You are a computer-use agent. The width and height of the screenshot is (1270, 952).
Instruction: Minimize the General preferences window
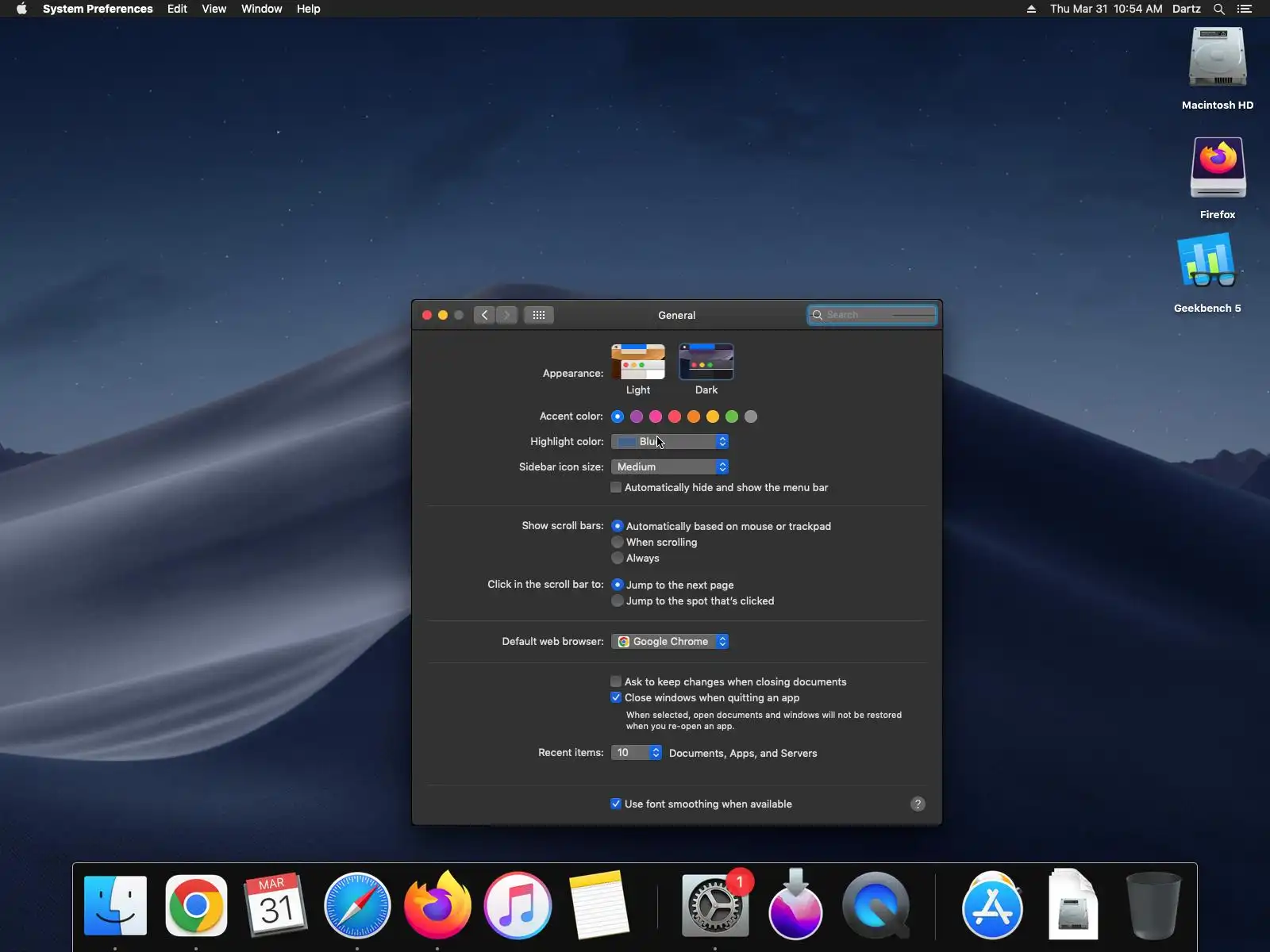[443, 315]
